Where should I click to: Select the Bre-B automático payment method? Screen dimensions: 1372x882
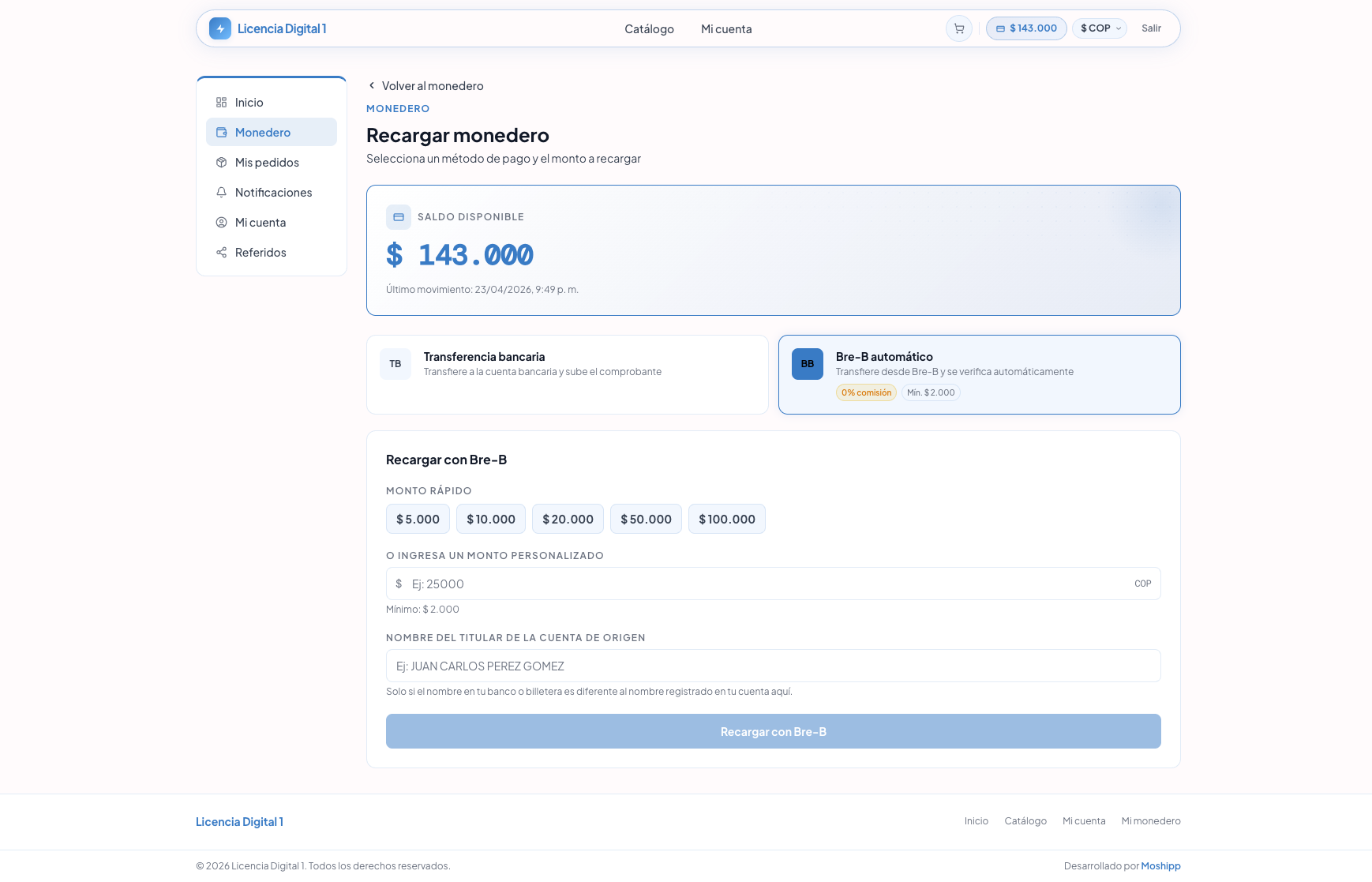979,374
